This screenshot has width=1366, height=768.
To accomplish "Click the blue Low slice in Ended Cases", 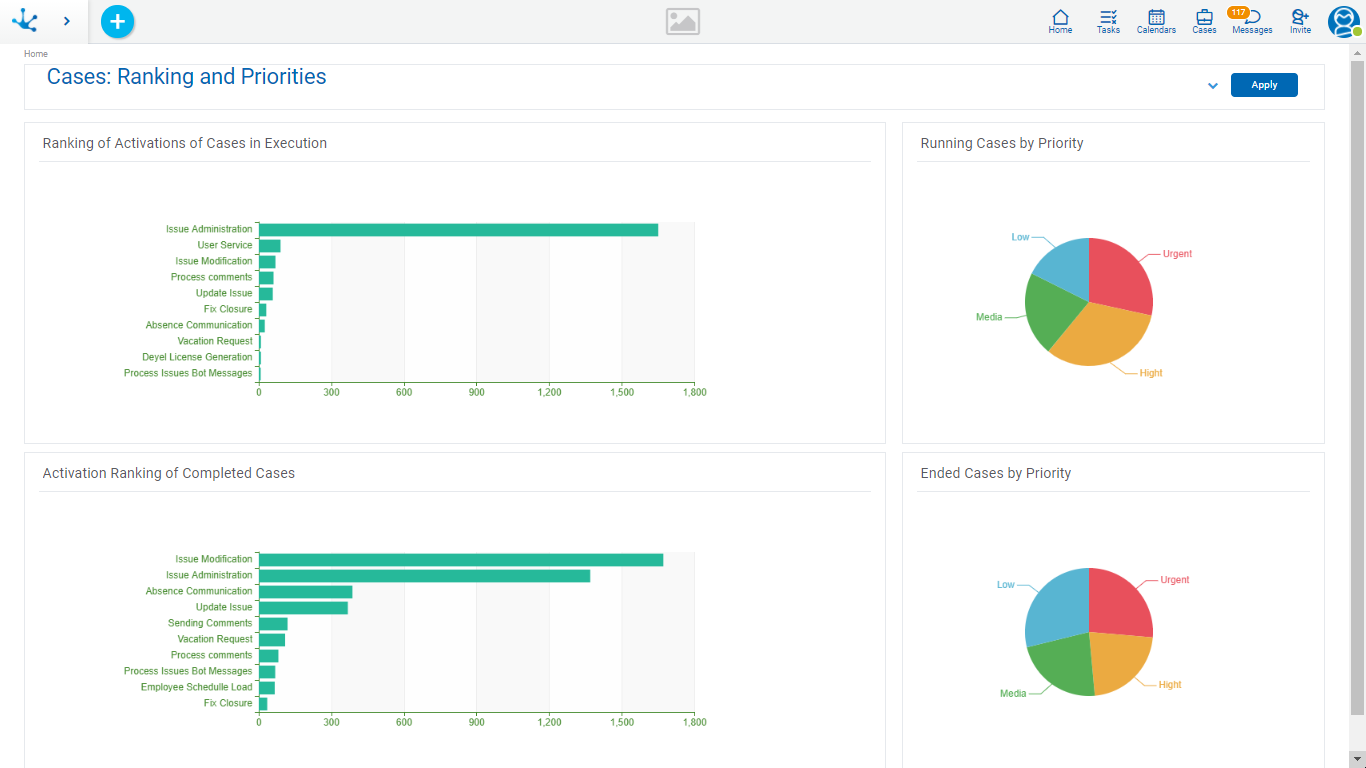I will click(1056, 605).
